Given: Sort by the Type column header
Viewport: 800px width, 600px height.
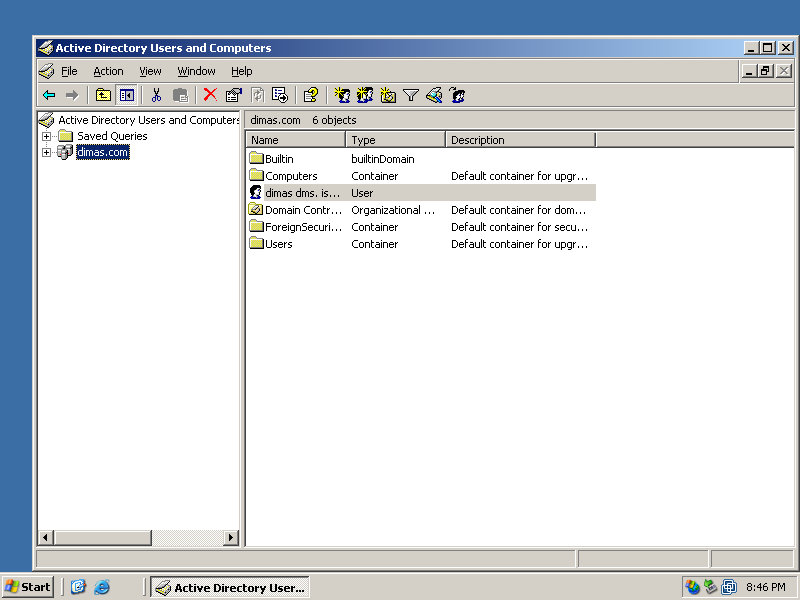Looking at the screenshot, I should coord(395,140).
